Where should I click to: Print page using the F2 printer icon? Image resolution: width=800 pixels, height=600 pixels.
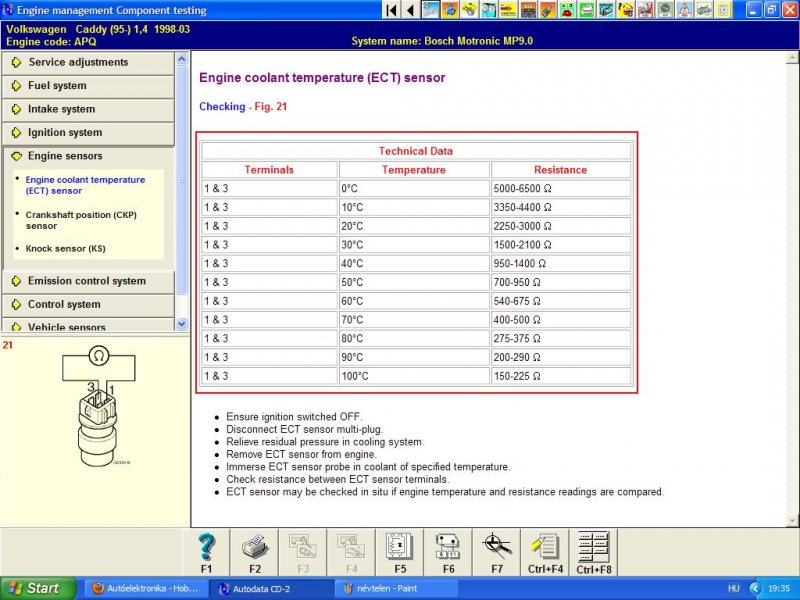pos(255,553)
